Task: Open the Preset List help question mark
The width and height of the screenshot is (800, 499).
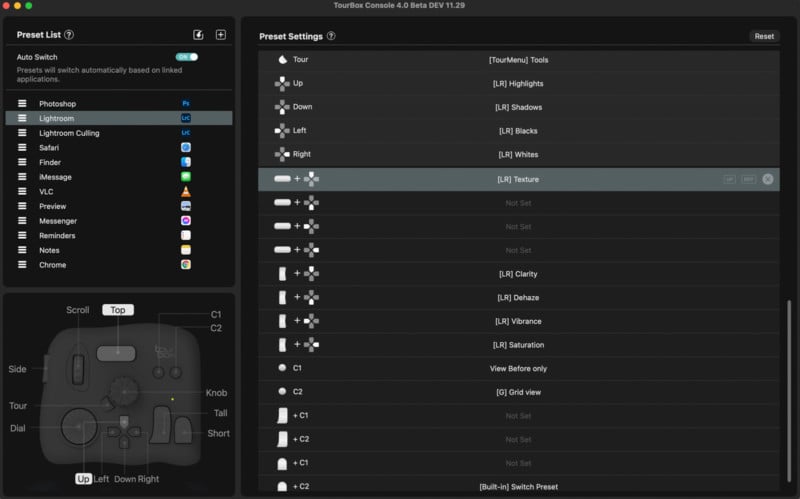Action: point(69,35)
